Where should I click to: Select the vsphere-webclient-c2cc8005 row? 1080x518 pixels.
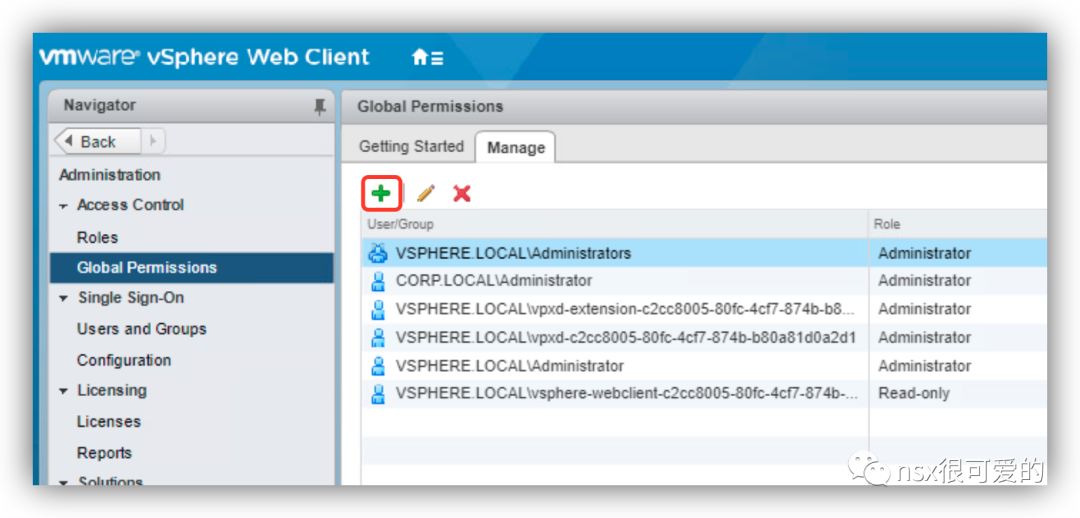coord(704,394)
